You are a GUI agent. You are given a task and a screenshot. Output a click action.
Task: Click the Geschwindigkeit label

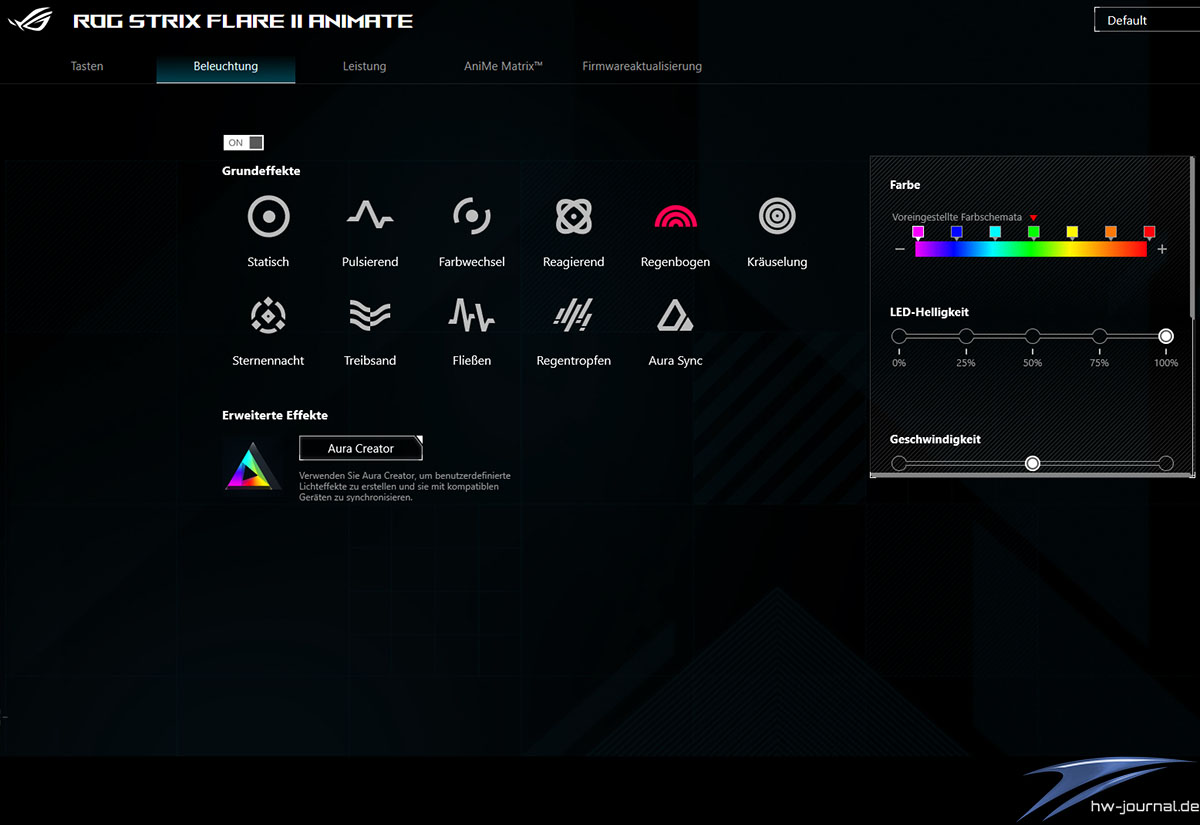coord(935,439)
